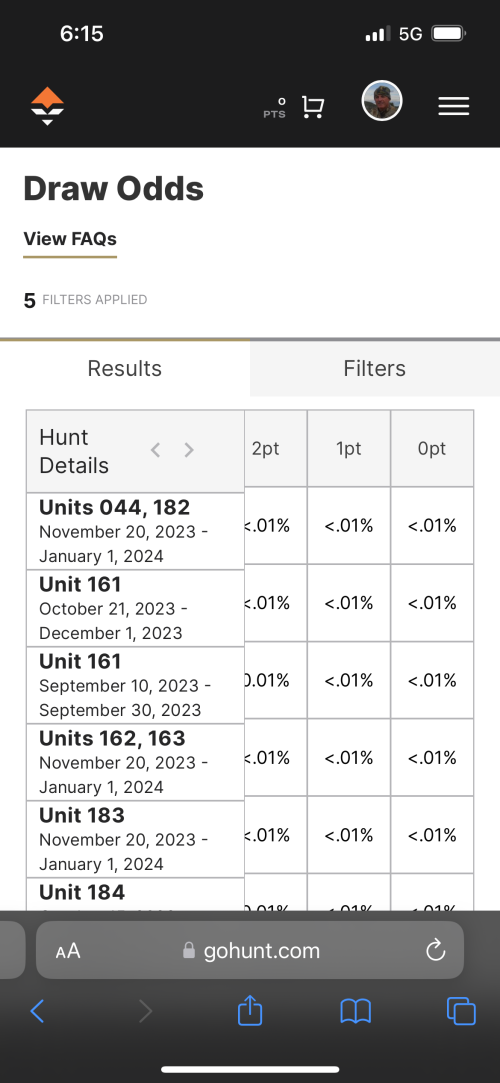
Task: Switch to the Filters tab
Action: point(375,368)
